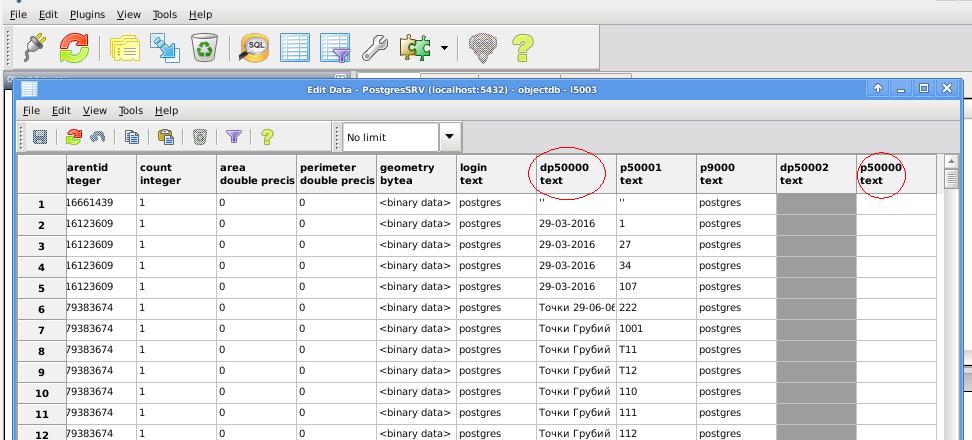Select the geometry bytea column header
This screenshot has height=440, width=972.
tap(415, 174)
